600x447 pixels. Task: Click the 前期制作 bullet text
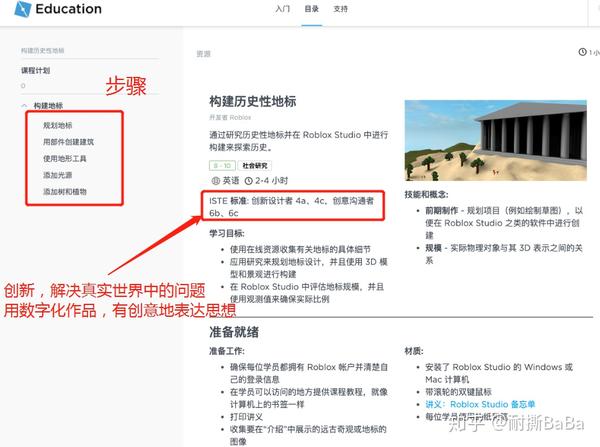[x=504, y=223]
